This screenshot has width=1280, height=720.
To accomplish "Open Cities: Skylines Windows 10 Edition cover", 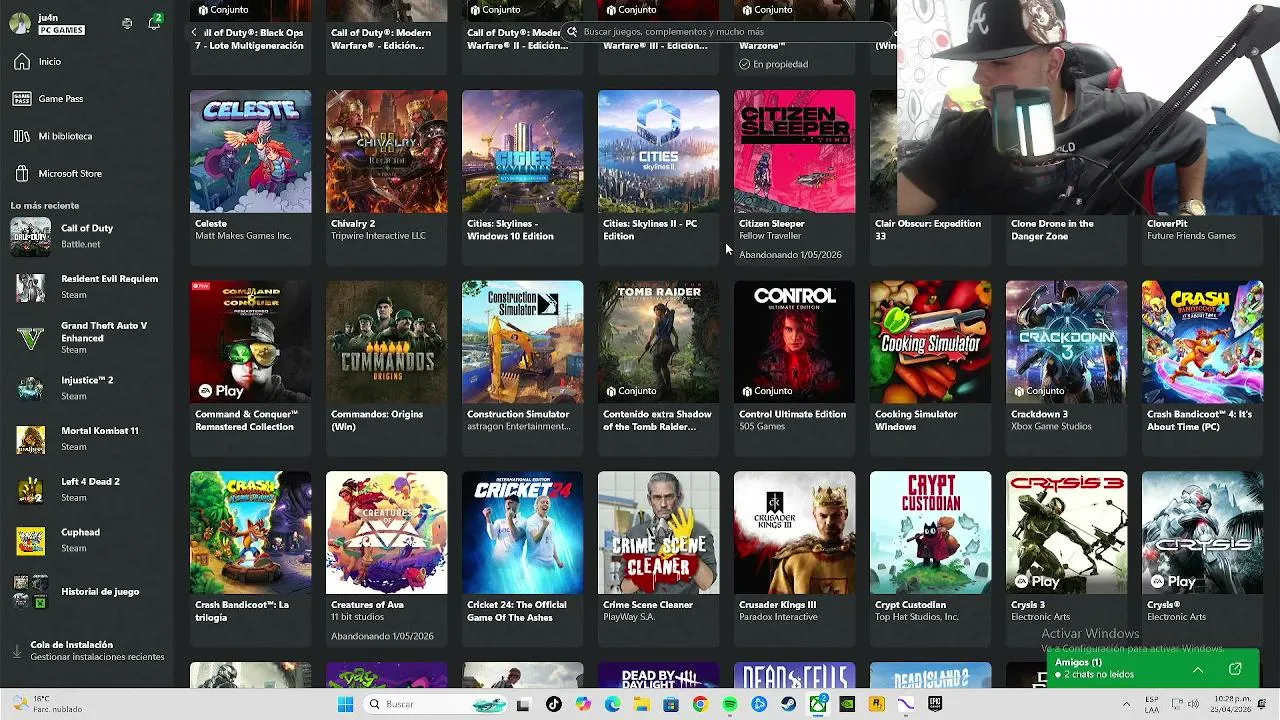I will (x=522, y=152).
